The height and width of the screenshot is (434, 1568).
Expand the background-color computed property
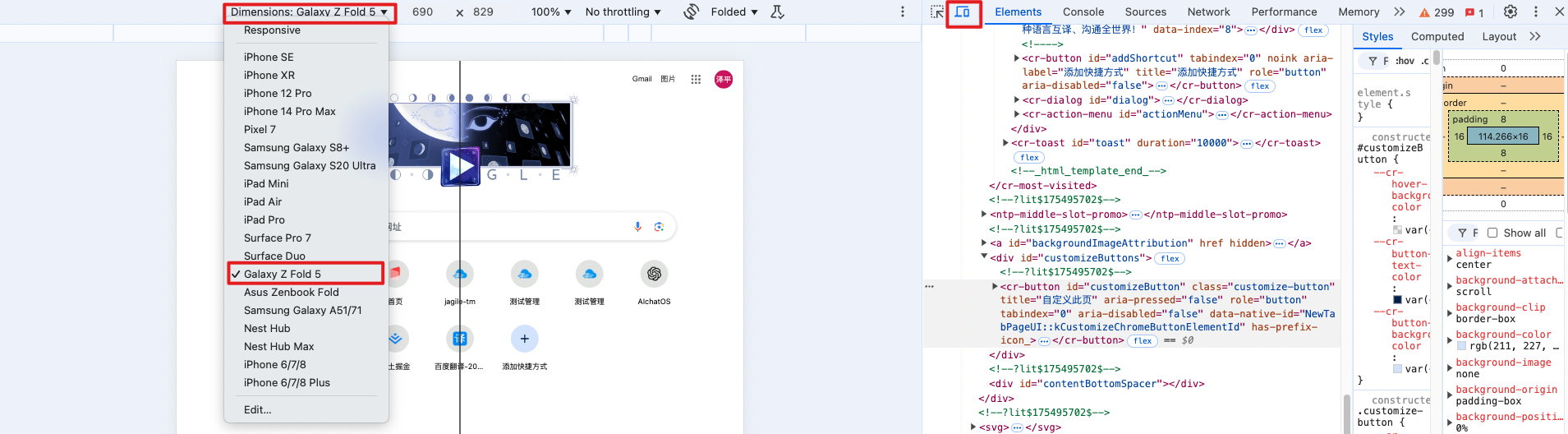point(1450,340)
